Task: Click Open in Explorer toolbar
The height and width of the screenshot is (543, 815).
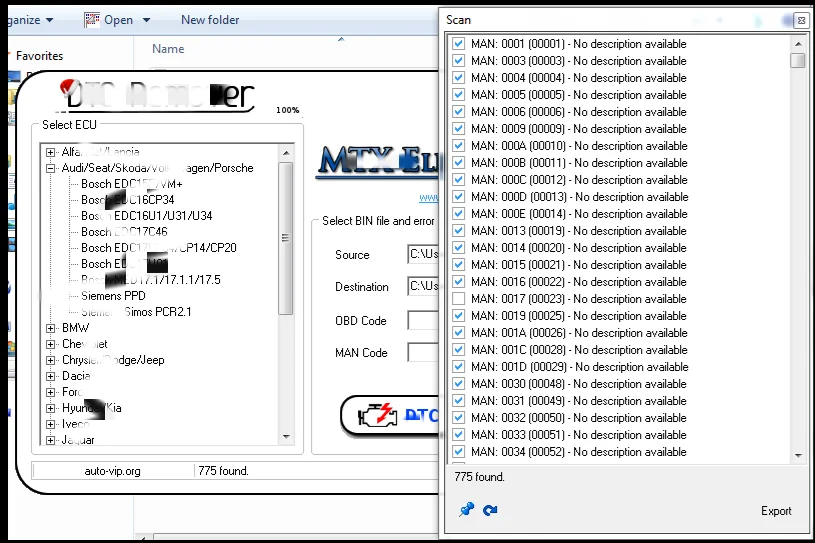Action: pyautogui.click(x=119, y=20)
